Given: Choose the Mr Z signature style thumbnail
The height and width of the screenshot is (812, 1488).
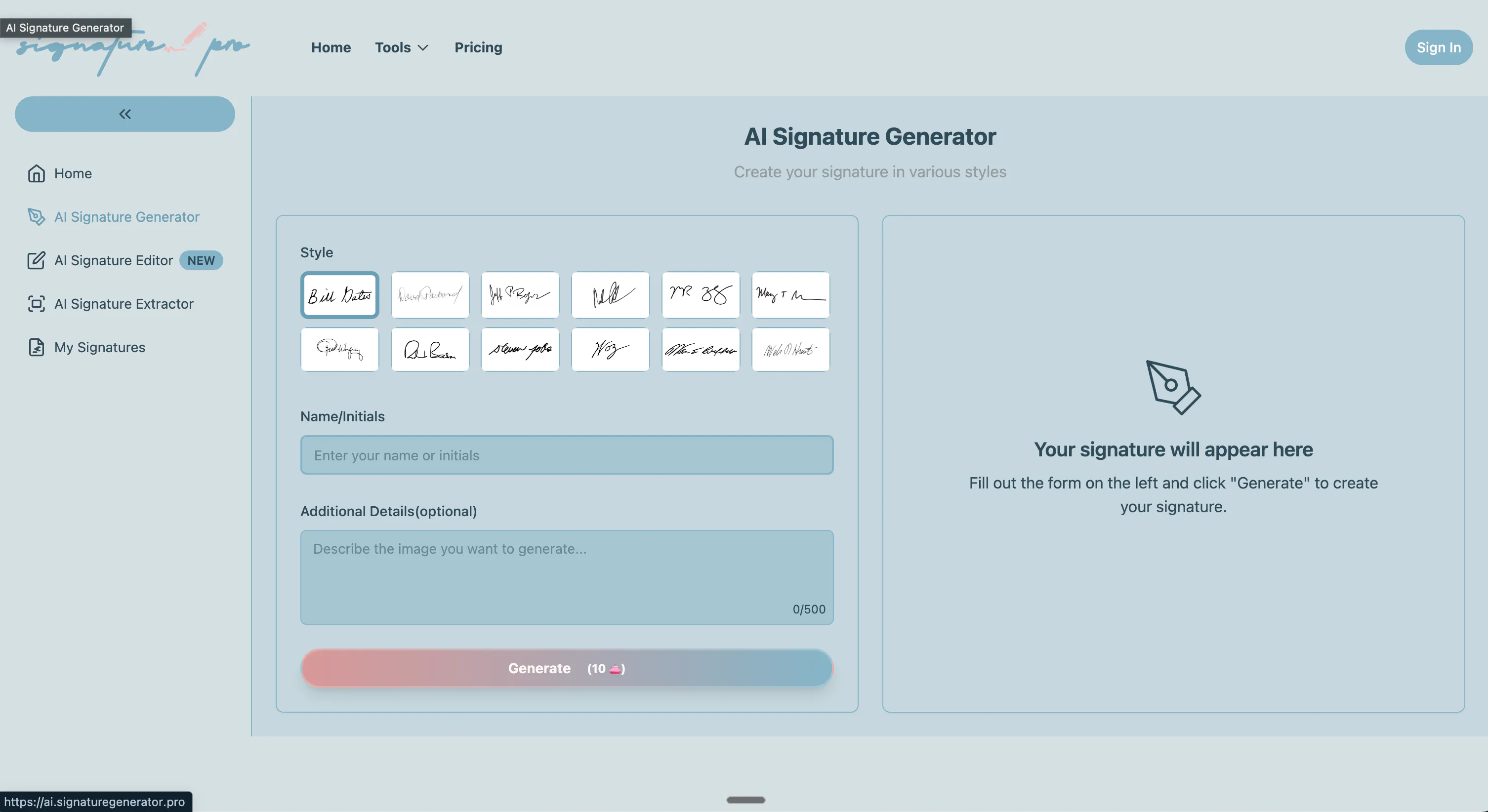Looking at the screenshot, I should 701,295.
